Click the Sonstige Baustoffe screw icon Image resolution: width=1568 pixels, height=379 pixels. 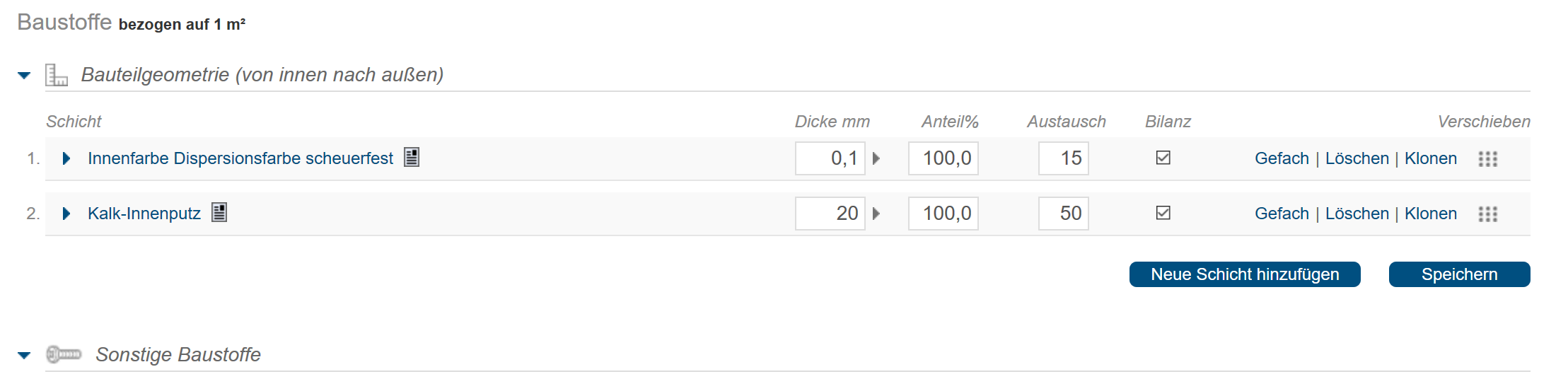tap(64, 354)
